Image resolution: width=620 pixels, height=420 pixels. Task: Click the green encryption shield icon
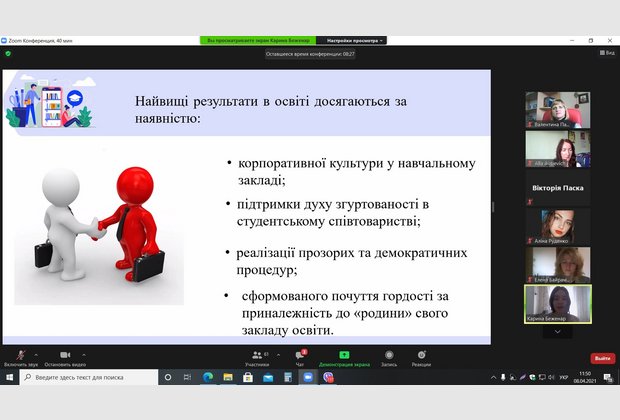coord(8,53)
